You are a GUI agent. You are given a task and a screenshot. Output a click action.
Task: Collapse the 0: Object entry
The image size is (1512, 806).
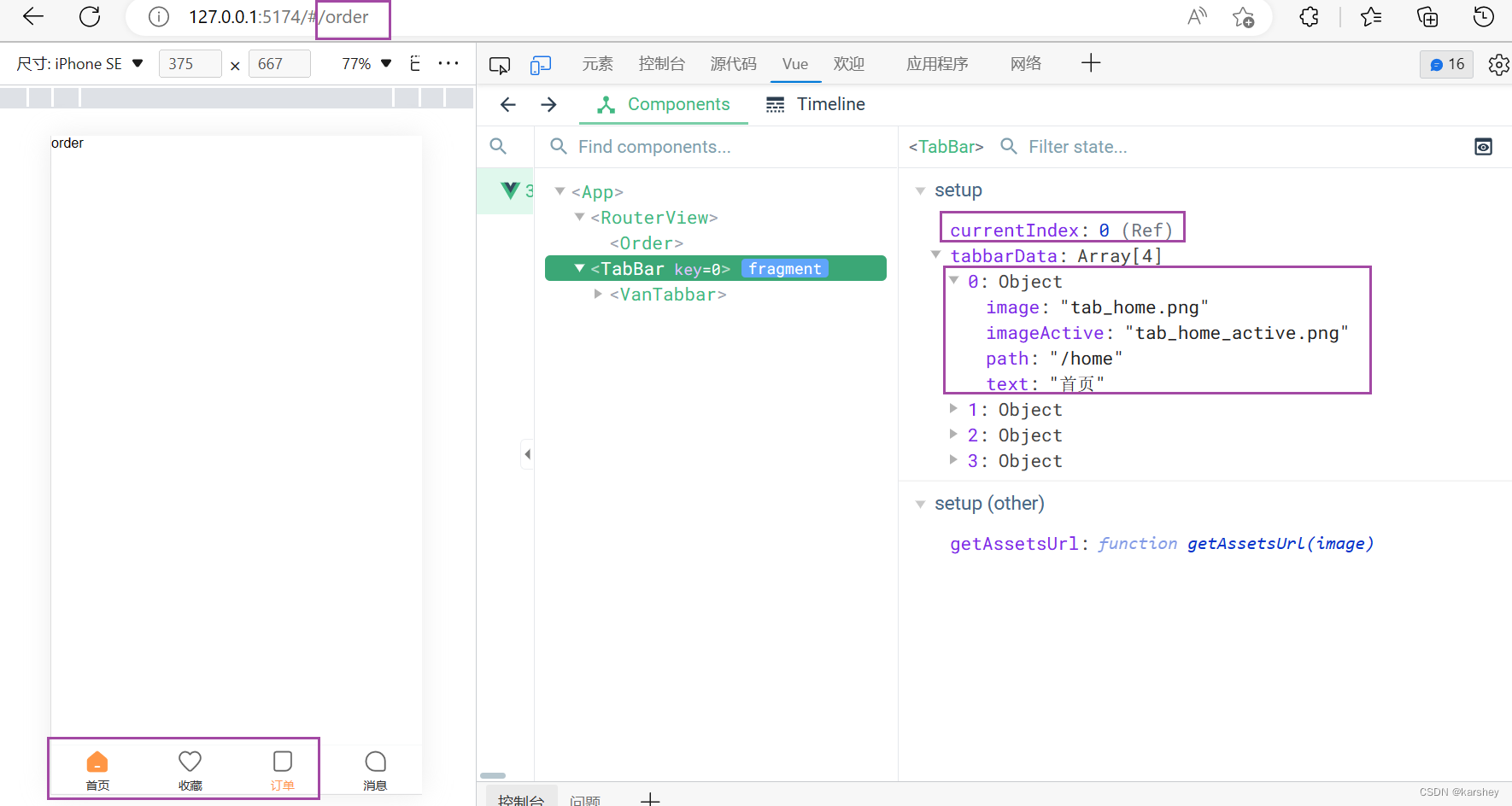954,280
